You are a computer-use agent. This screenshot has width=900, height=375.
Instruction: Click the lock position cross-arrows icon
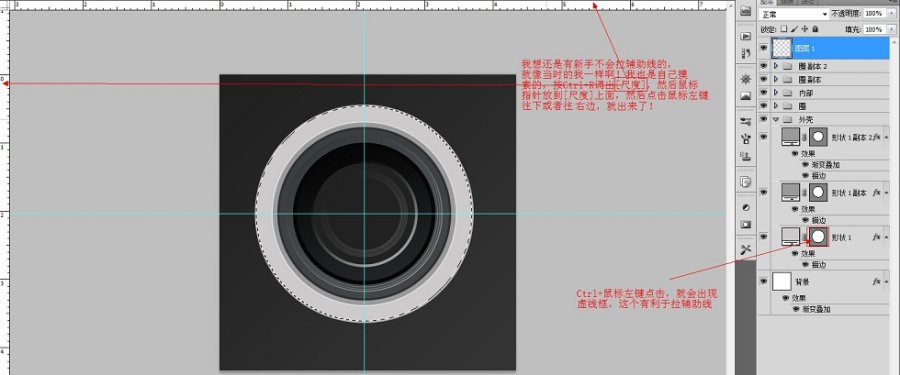coord(805,29)
